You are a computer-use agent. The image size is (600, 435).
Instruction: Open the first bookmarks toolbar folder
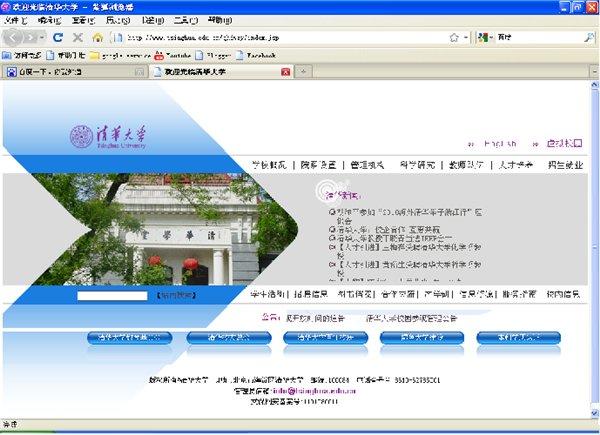(21, 55)
